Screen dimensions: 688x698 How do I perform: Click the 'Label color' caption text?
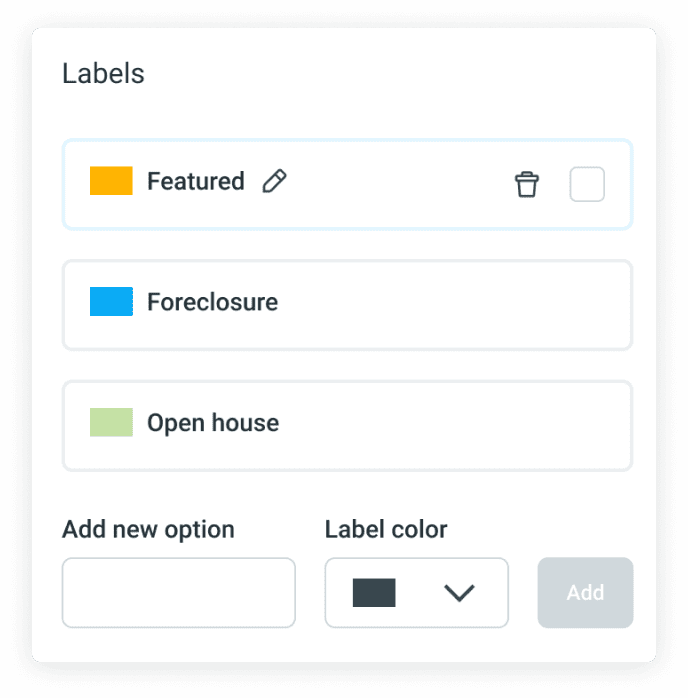(x=386, y=529)
